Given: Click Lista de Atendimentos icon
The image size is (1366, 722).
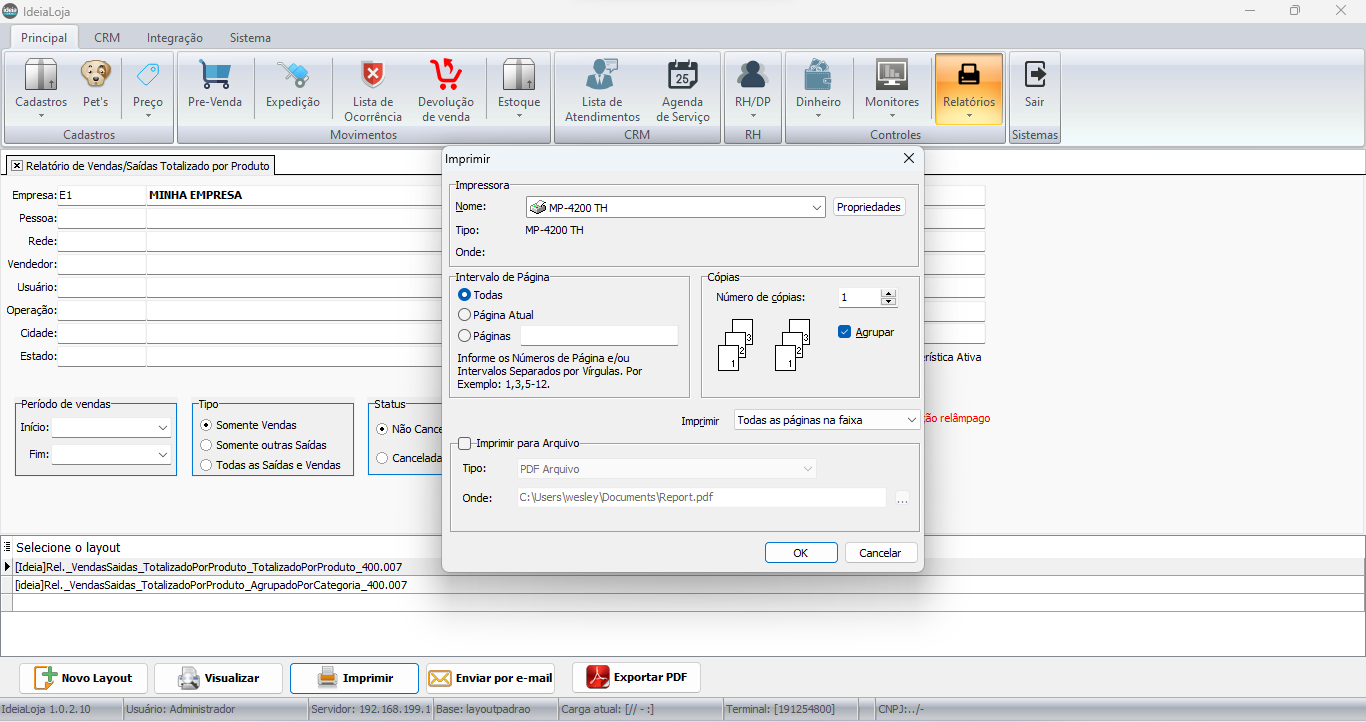Looking at the screenshot, I should point(602,76).
